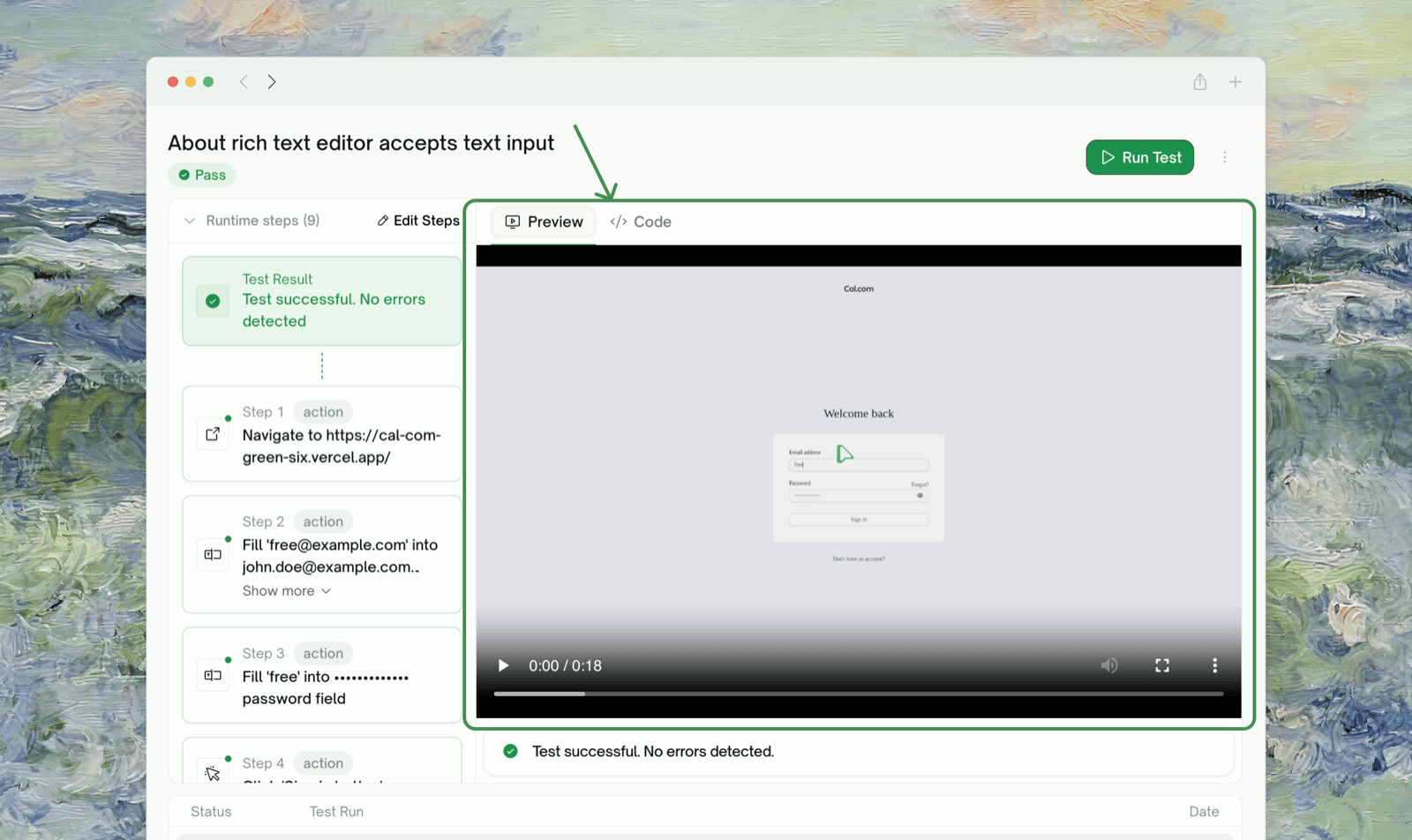
Task: Select Step 3 Fill 'free' into password text
Action: [x=326, y=687]
